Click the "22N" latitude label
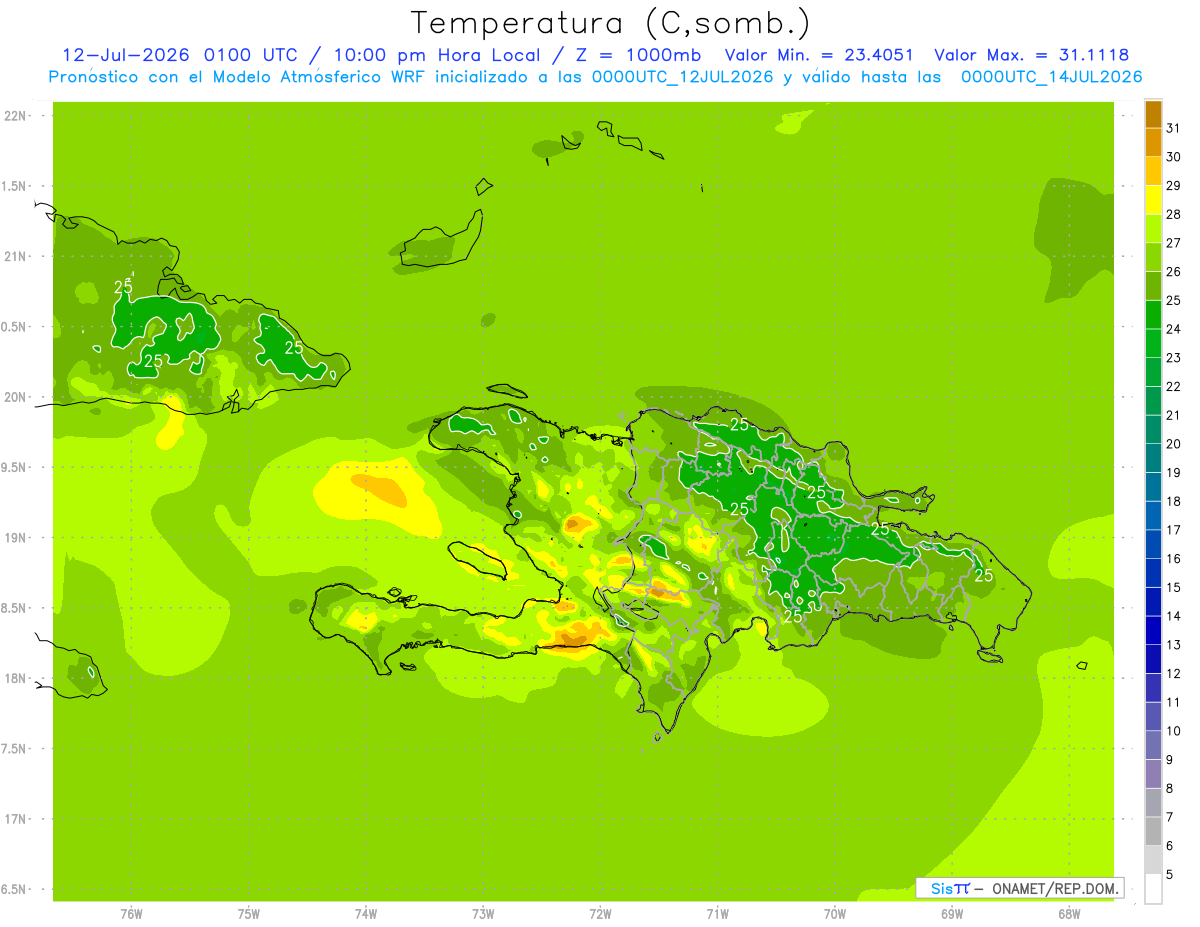 coord(15,116)
